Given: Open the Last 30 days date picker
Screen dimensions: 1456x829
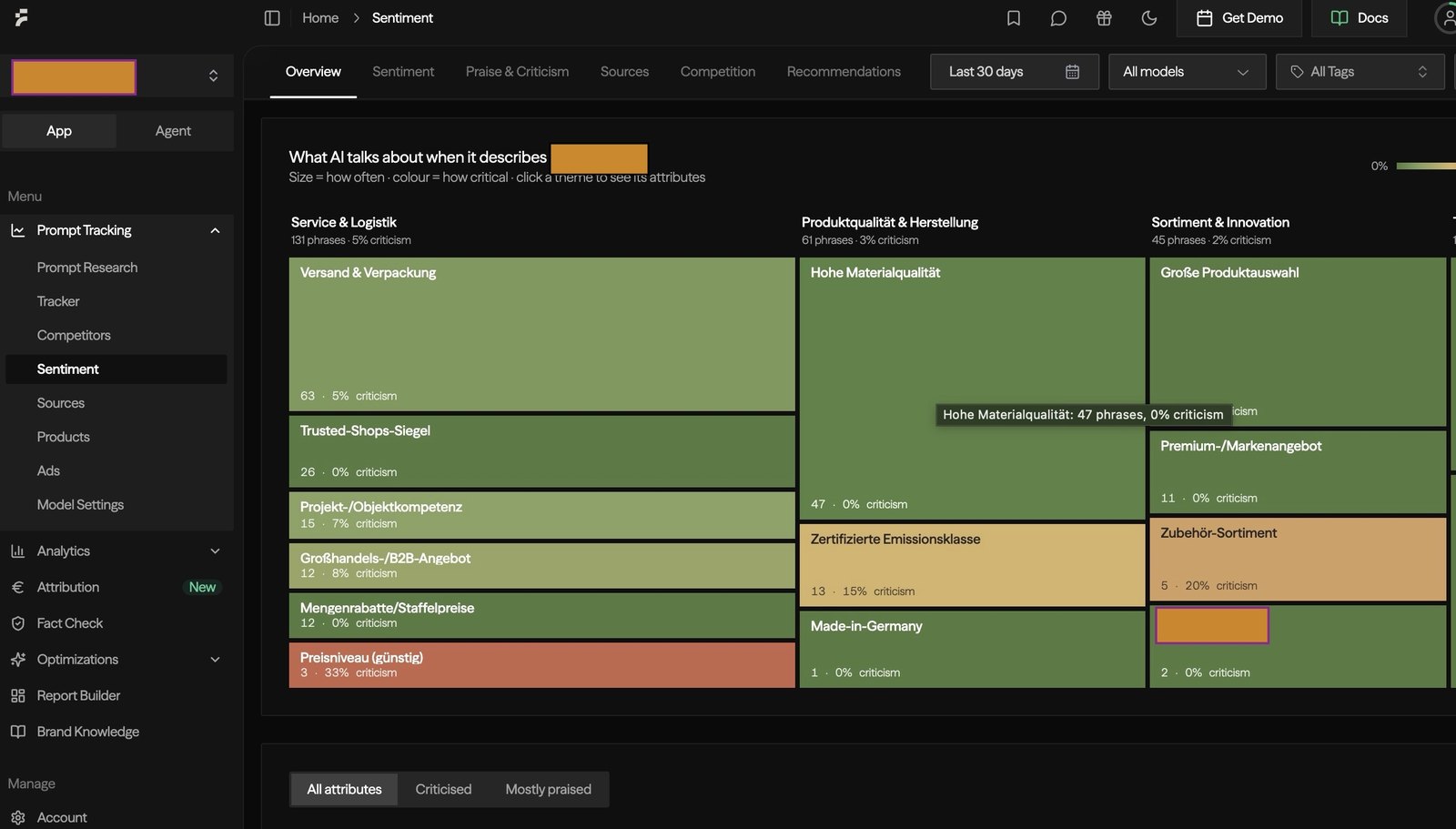Looking at the screenshot, I should click(x=1015, y=72).
